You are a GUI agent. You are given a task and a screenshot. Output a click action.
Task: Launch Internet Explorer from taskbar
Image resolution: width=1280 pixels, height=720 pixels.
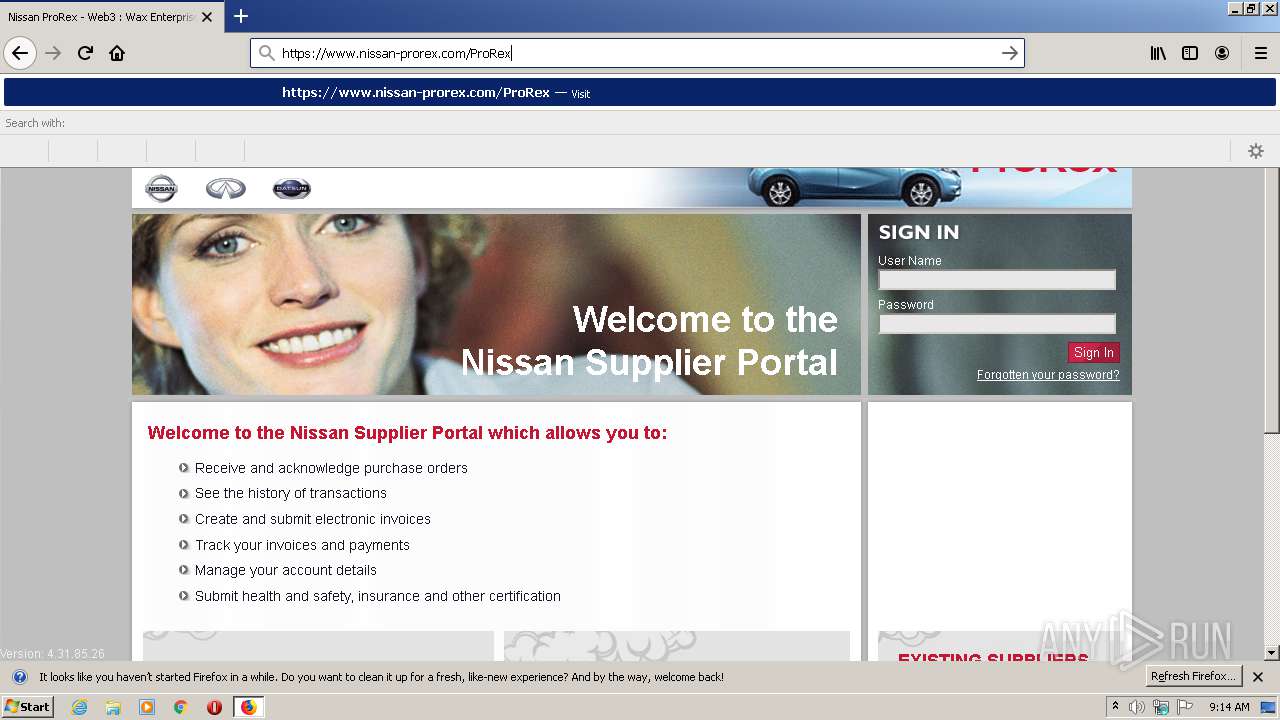coord(79,707)
